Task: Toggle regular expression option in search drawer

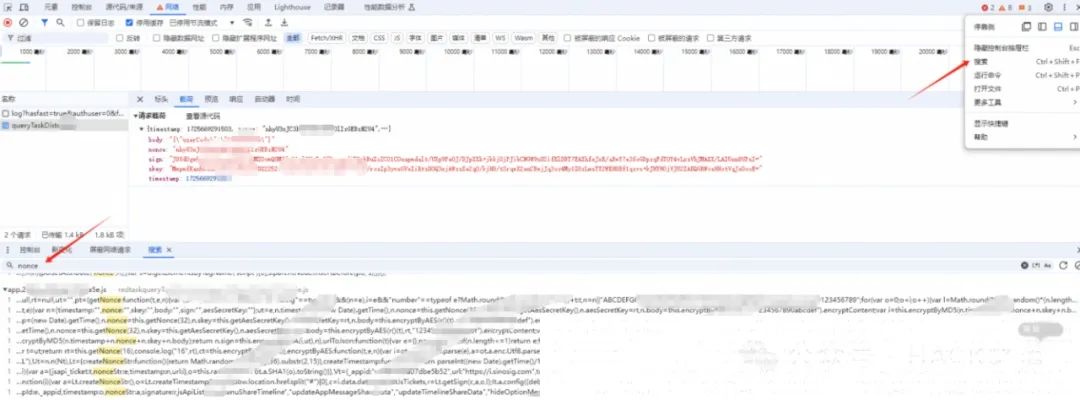Action: [x=1036, y=265]
